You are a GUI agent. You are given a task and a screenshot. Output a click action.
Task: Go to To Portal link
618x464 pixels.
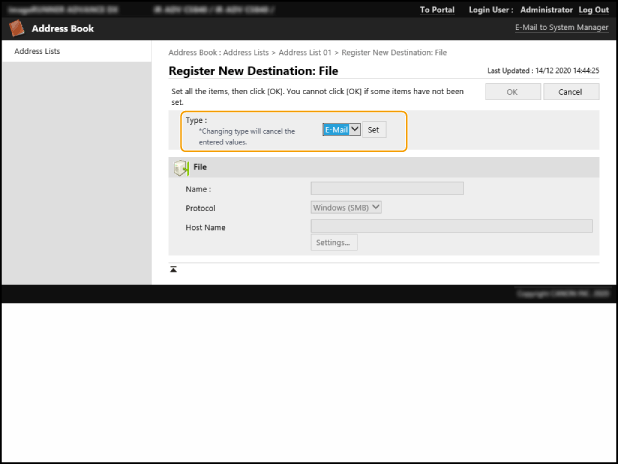click(x=437, y=9)
